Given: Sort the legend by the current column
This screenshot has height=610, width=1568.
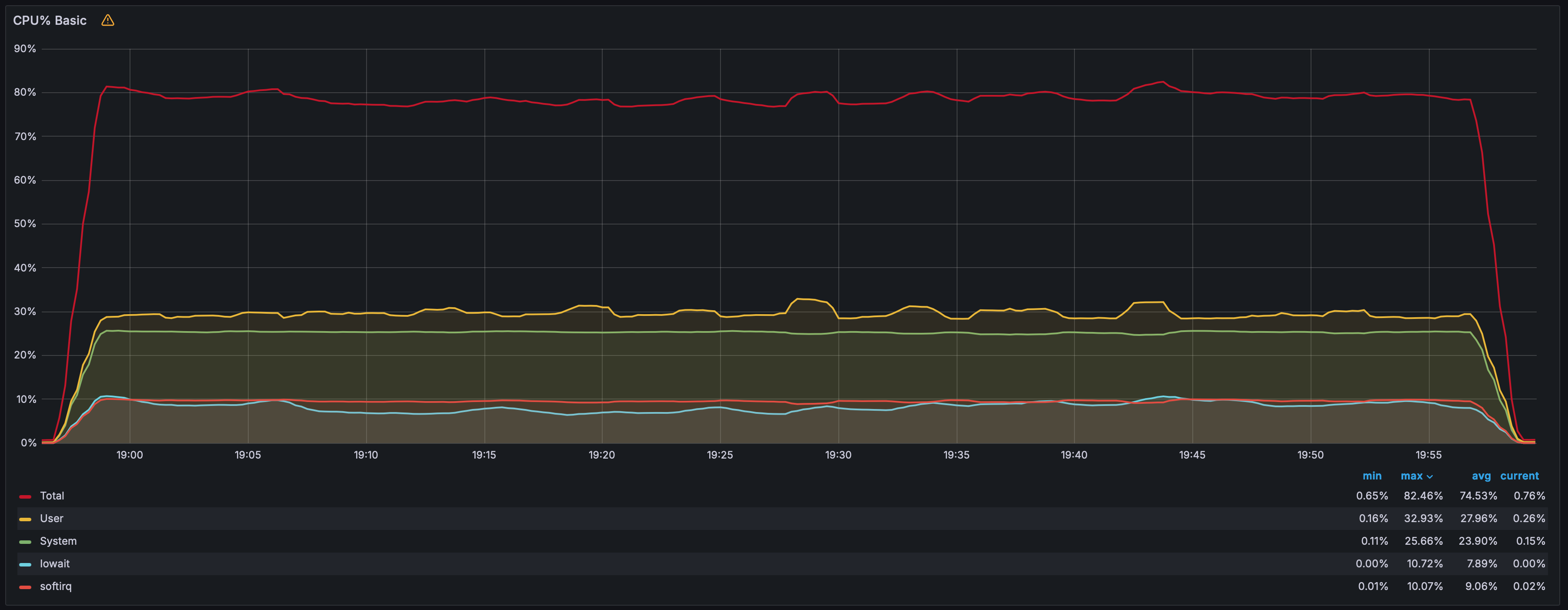Looking at the screenshot, I should coord(1519,476).
